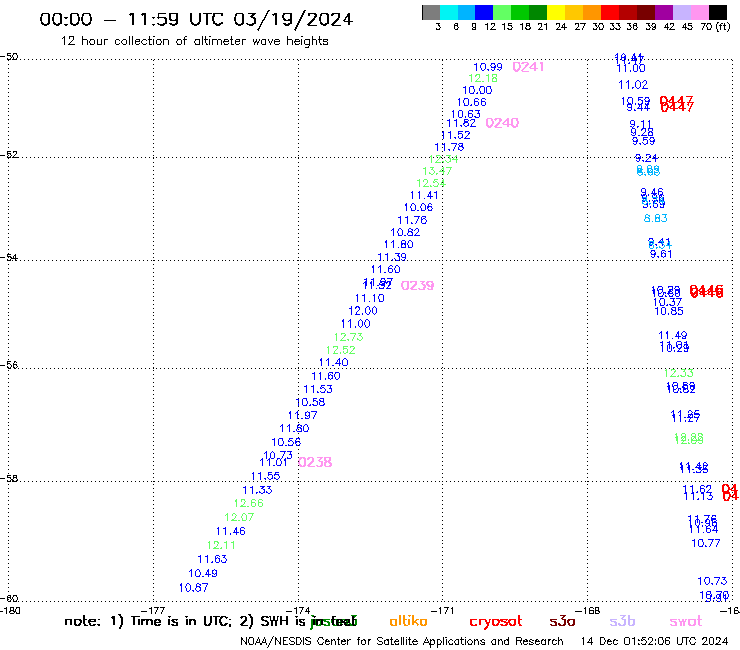This screenshot has width=740, height=650.
Task: Click the wave height value 10.66
Action: [x=471, y=102]
